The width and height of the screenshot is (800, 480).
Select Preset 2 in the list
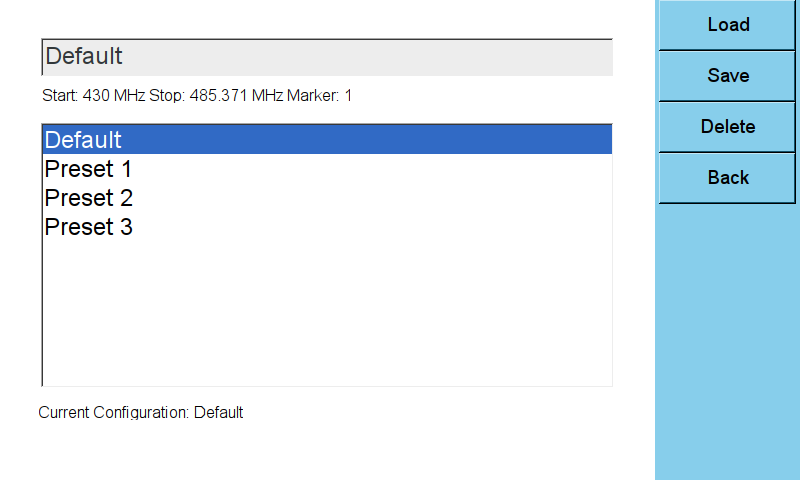pyautogui.click(x=327, y=198)
